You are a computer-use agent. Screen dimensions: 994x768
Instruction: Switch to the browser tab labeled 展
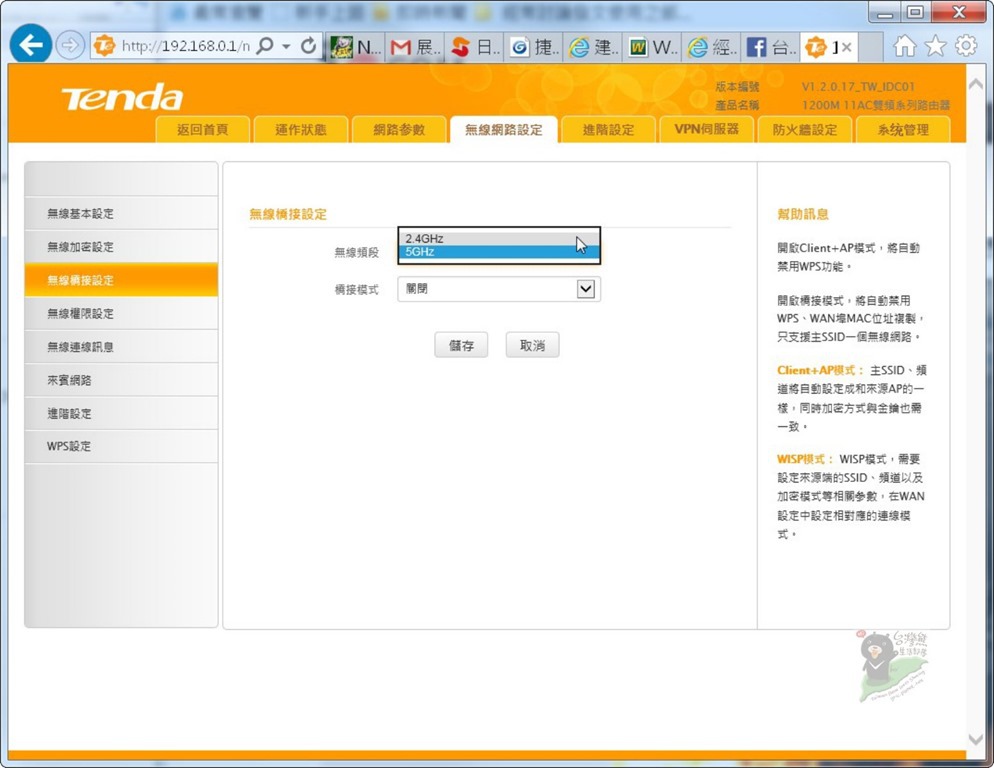click(x=415, y=47)
